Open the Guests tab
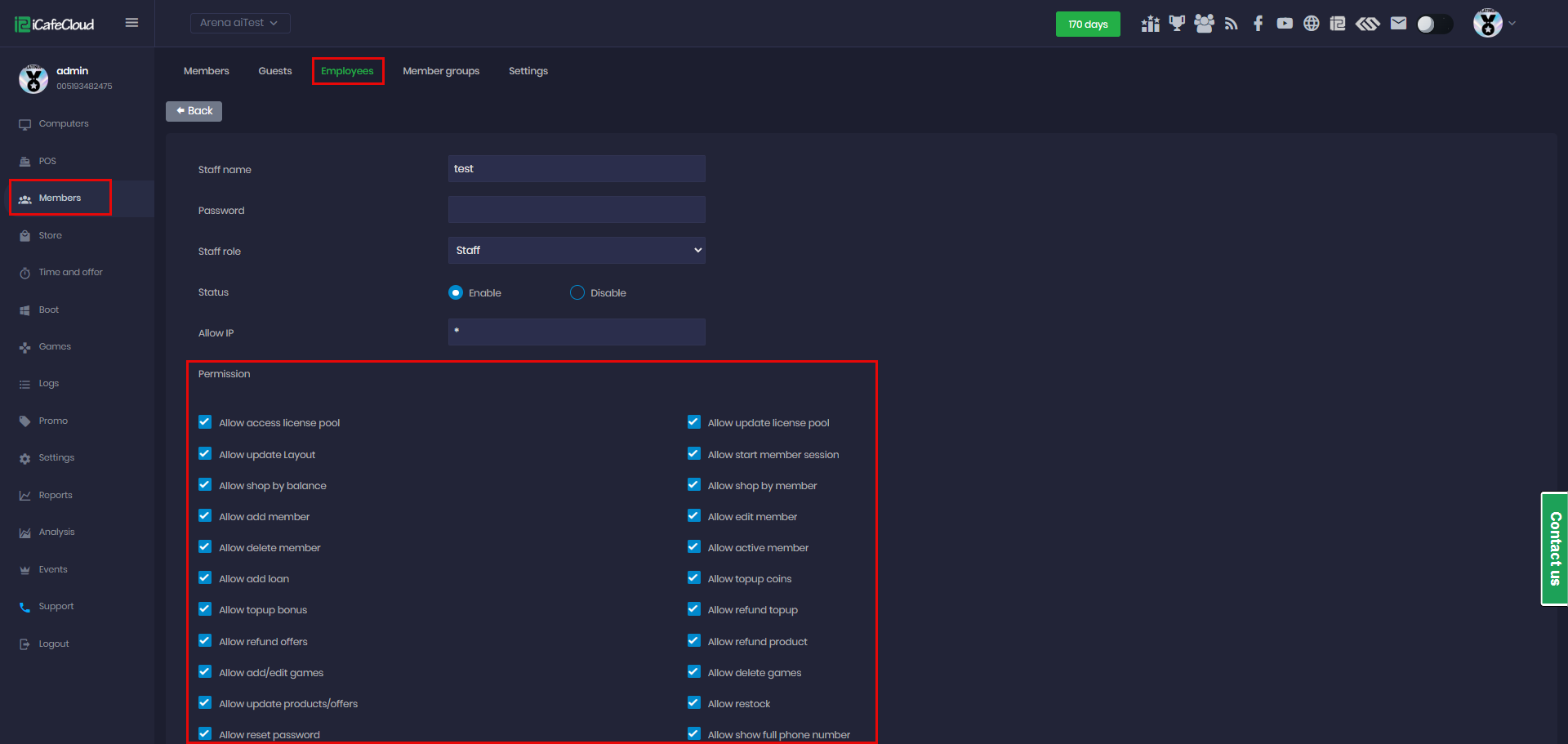Viewport: 1568px width, 744px height. pyautogui.click(x=275, y=71)
